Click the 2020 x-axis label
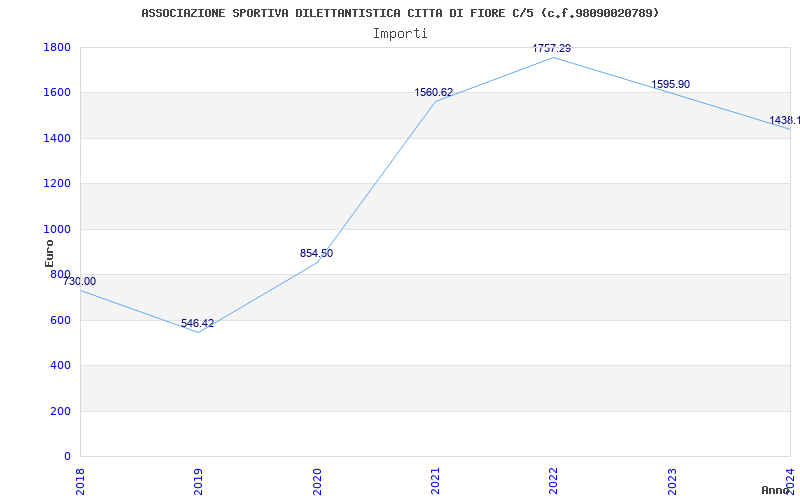 click(x=317, y=481)
